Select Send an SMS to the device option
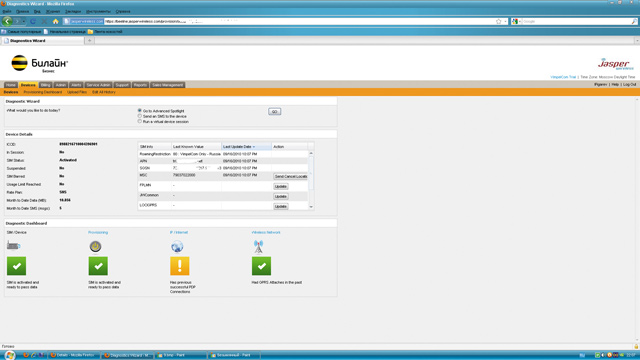The height and width of the screenshot is (360, 640). coord(140,116)
